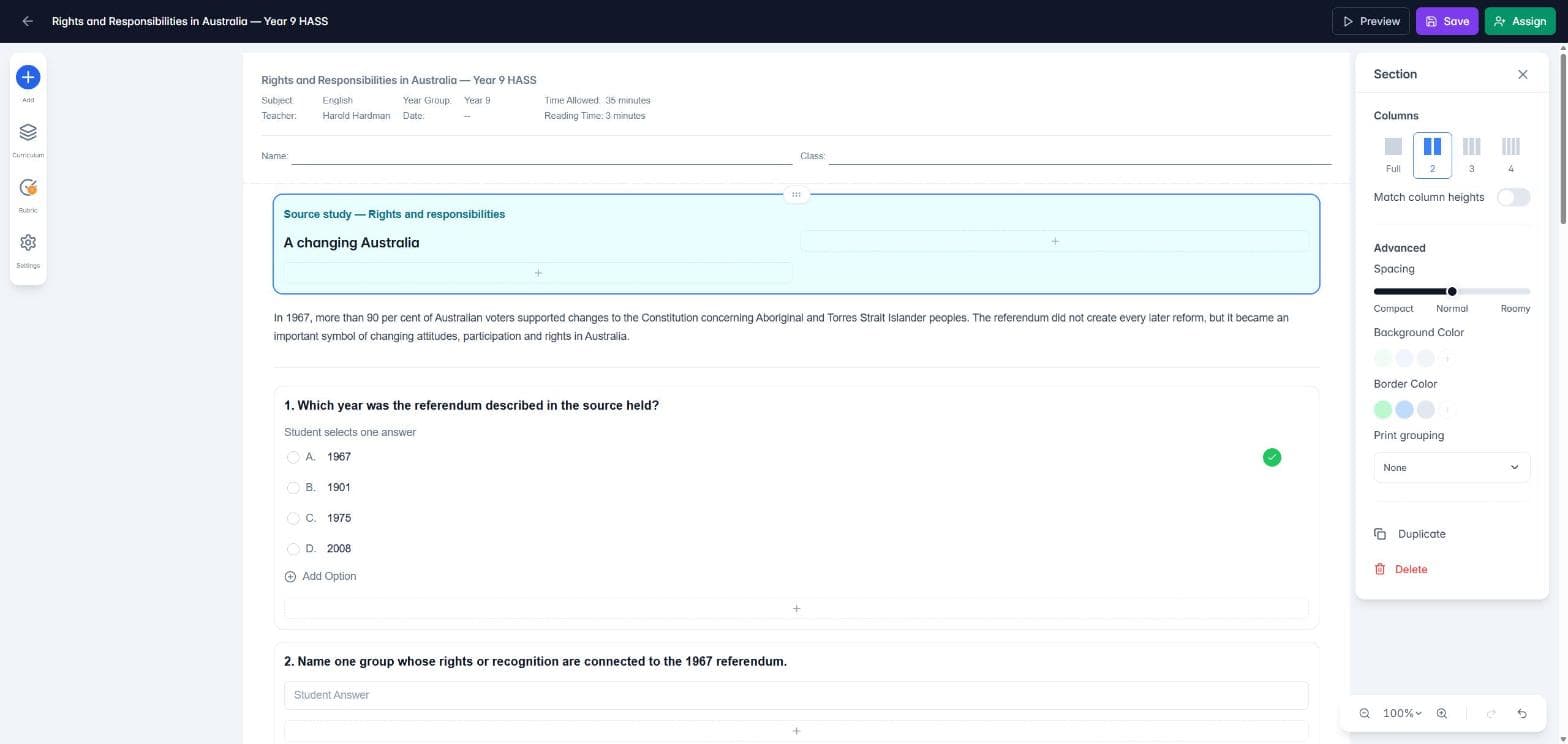Click the 'Harold Hardman' teacher name
This screenshot has width=1568, height=744.
(x=356, y=116)
